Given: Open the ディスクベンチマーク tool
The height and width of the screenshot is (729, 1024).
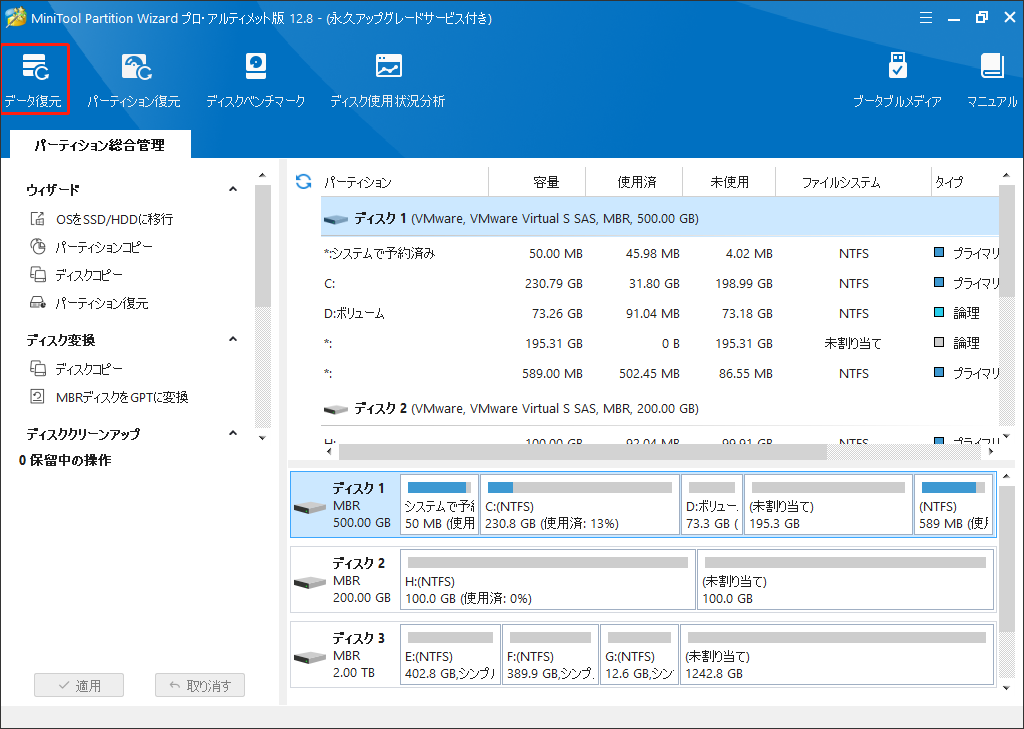Looking at the screenshot, I should pyautogui.click(x=255, y=79).
